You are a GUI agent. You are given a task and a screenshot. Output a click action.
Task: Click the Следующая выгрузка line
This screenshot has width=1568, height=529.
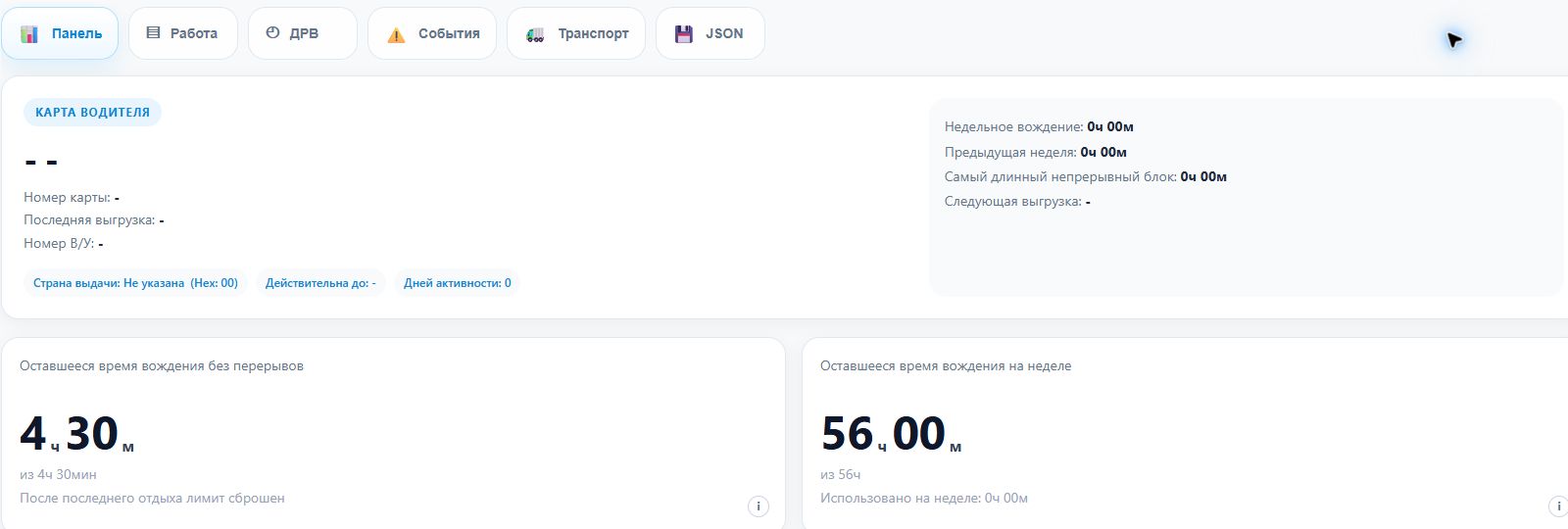coord(1017,201)
